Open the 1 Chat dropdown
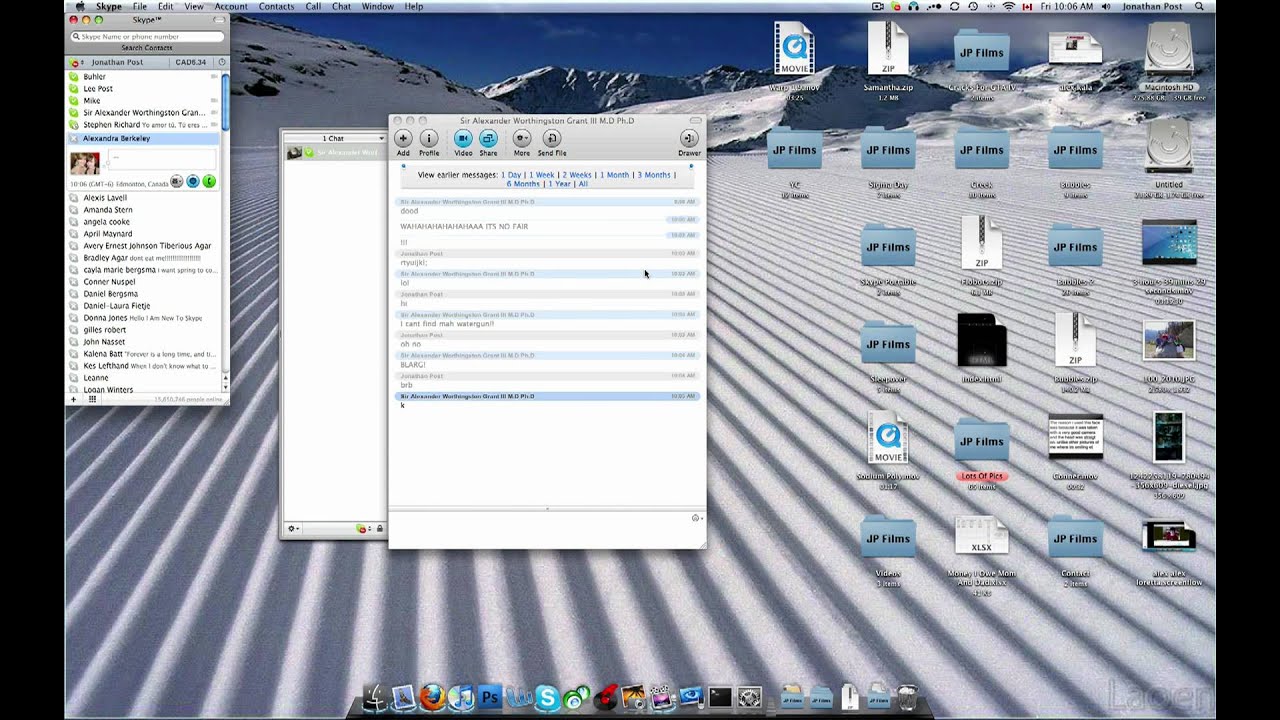Viewport: 1280px width, 720px height. 333,138
